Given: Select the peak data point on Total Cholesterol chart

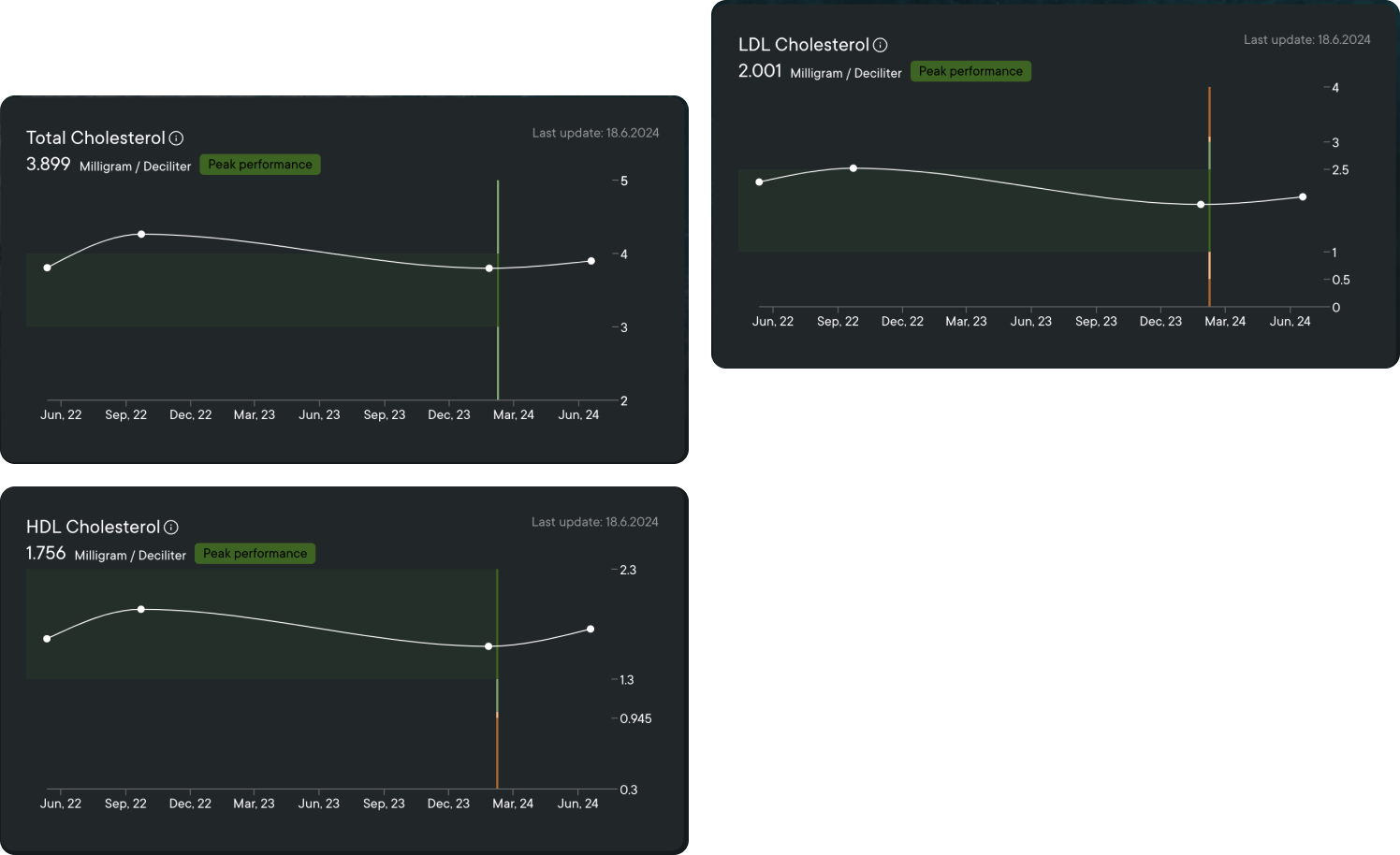Looking at the screenshot, I should click(x=141, y=234).
